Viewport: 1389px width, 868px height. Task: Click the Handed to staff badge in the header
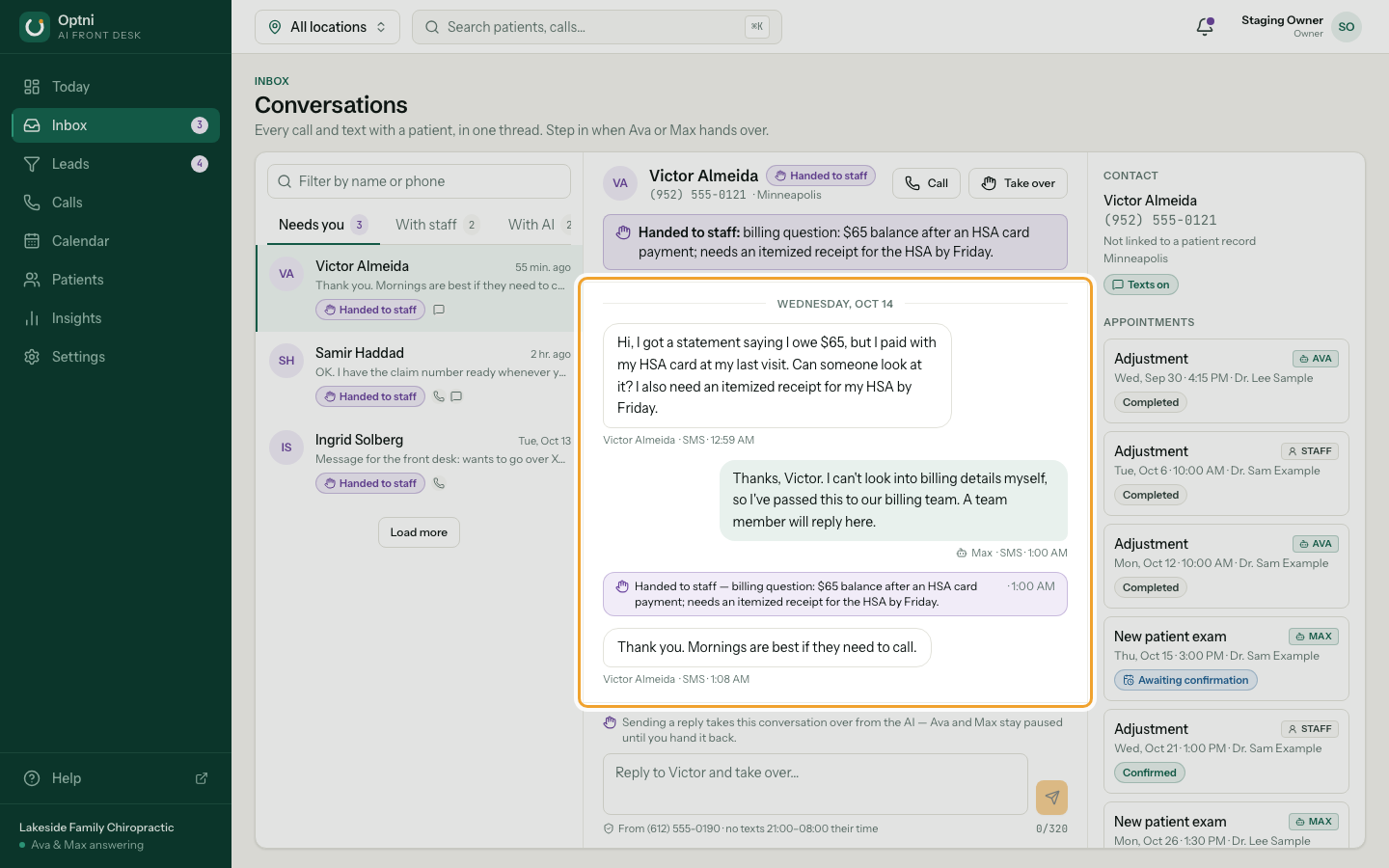point(821,176)
